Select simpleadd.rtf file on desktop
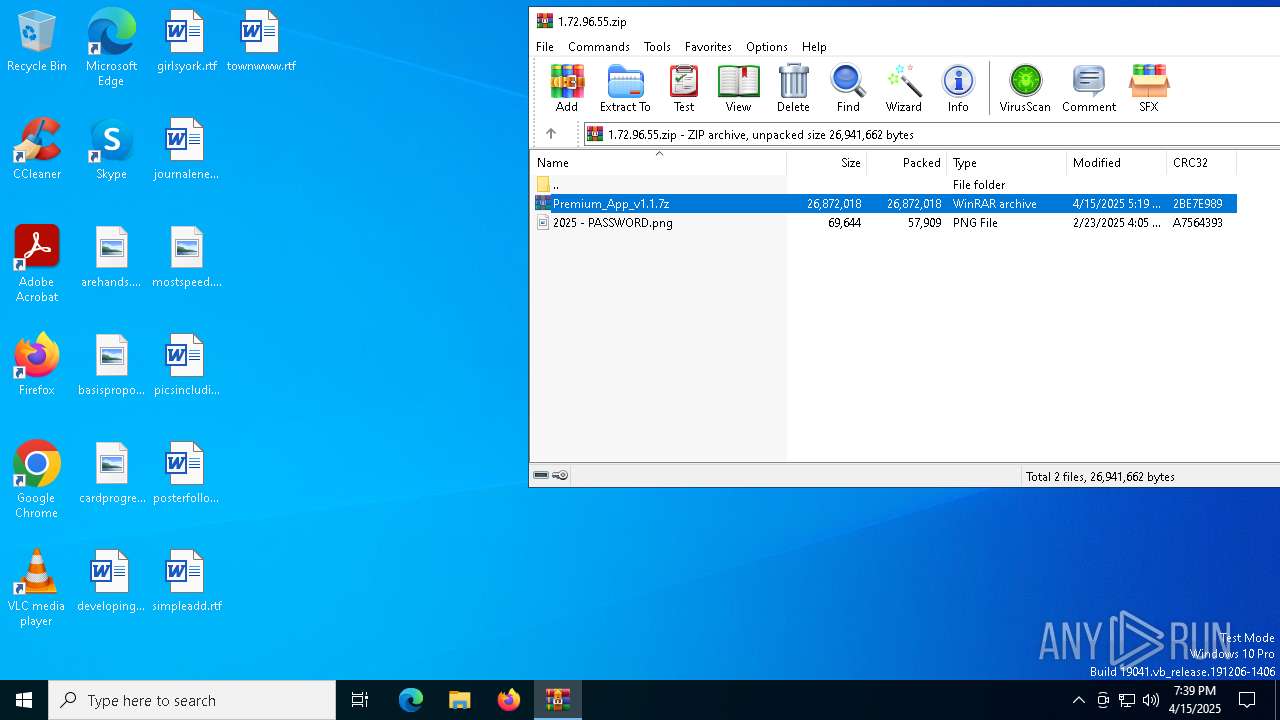Screen dimensions: 1280x720 (x=186, y=581)
